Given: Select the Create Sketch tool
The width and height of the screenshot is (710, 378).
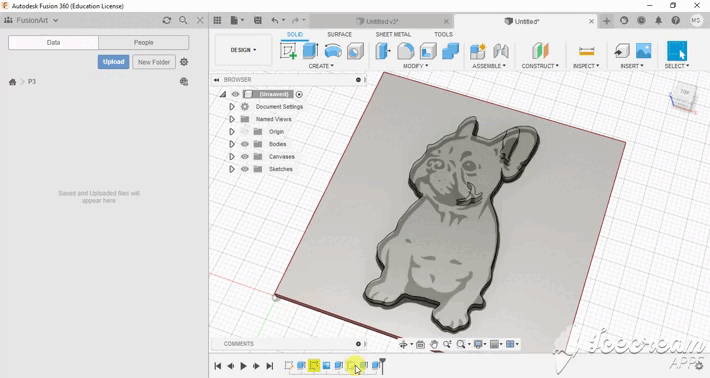Looking at the screenshot, I should (x=288, y=51).
